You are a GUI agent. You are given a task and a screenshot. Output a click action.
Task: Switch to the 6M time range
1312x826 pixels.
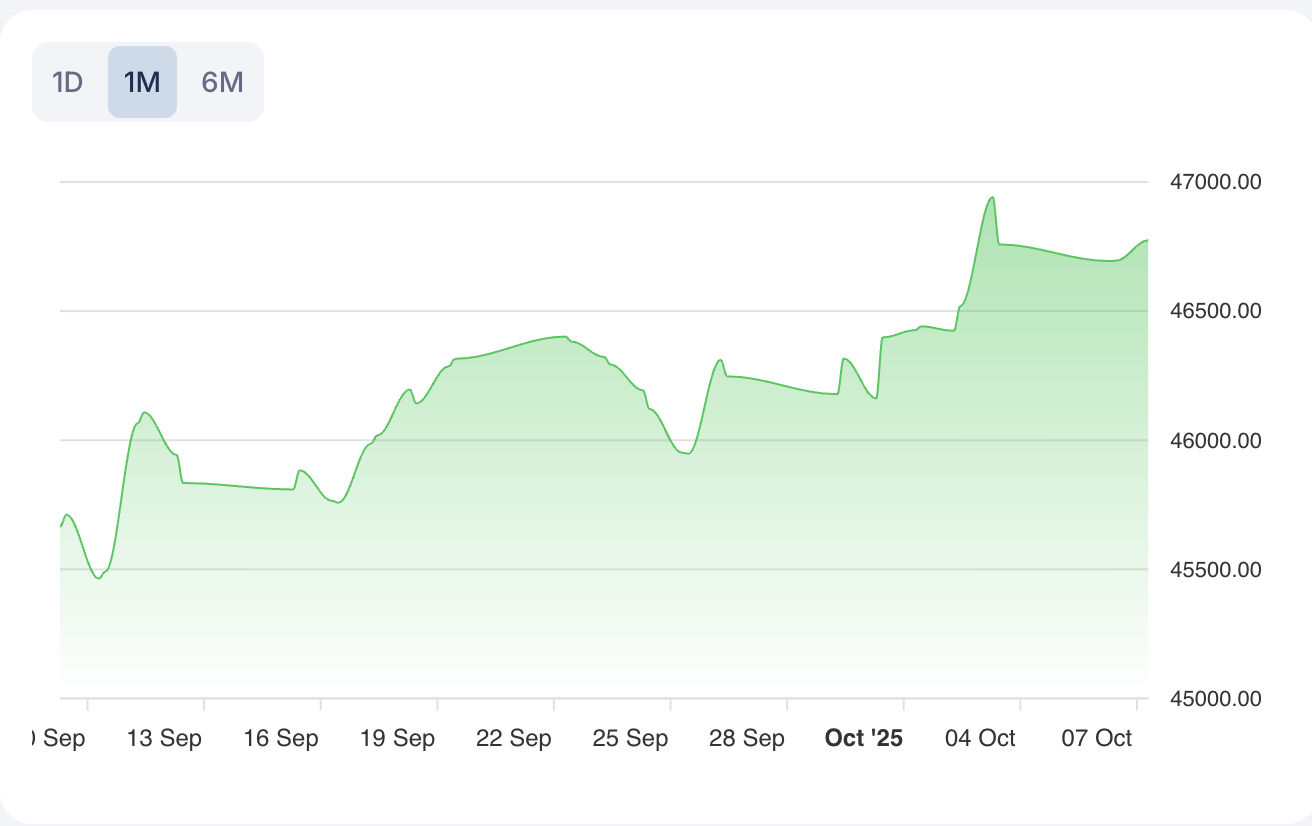222,82
